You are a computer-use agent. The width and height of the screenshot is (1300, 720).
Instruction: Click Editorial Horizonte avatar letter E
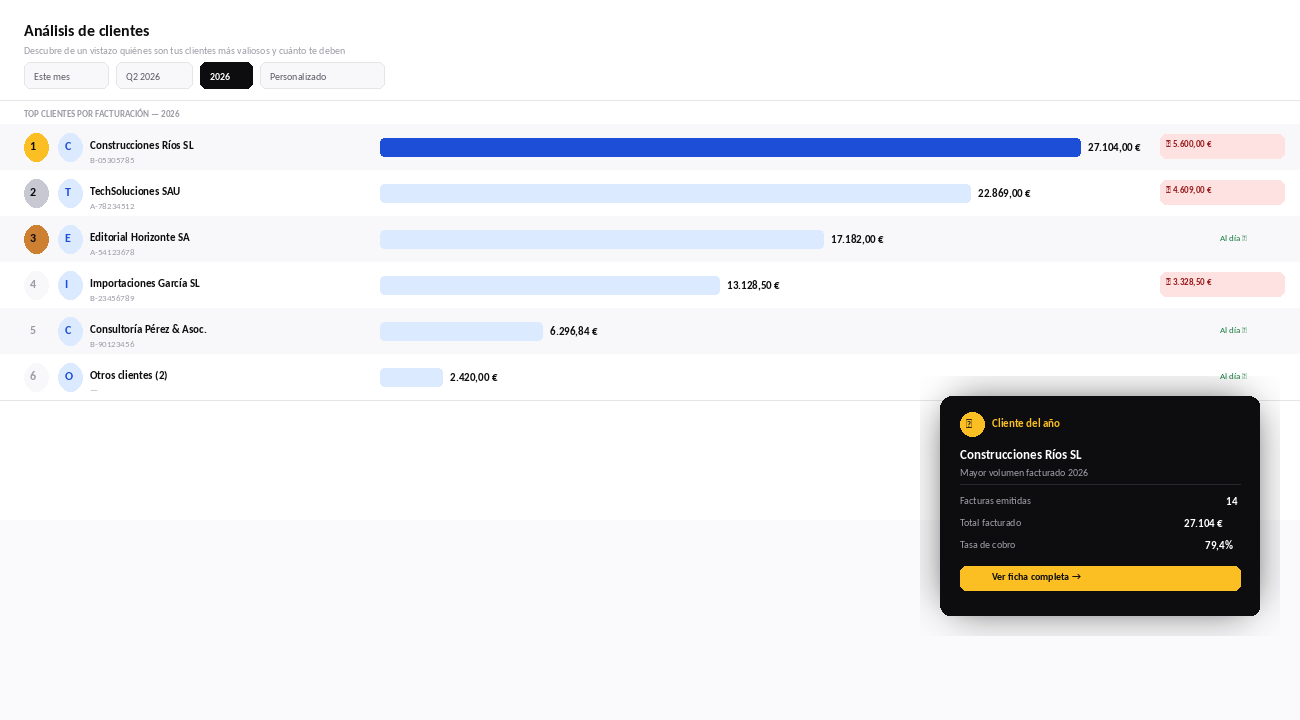click(70, 239)
